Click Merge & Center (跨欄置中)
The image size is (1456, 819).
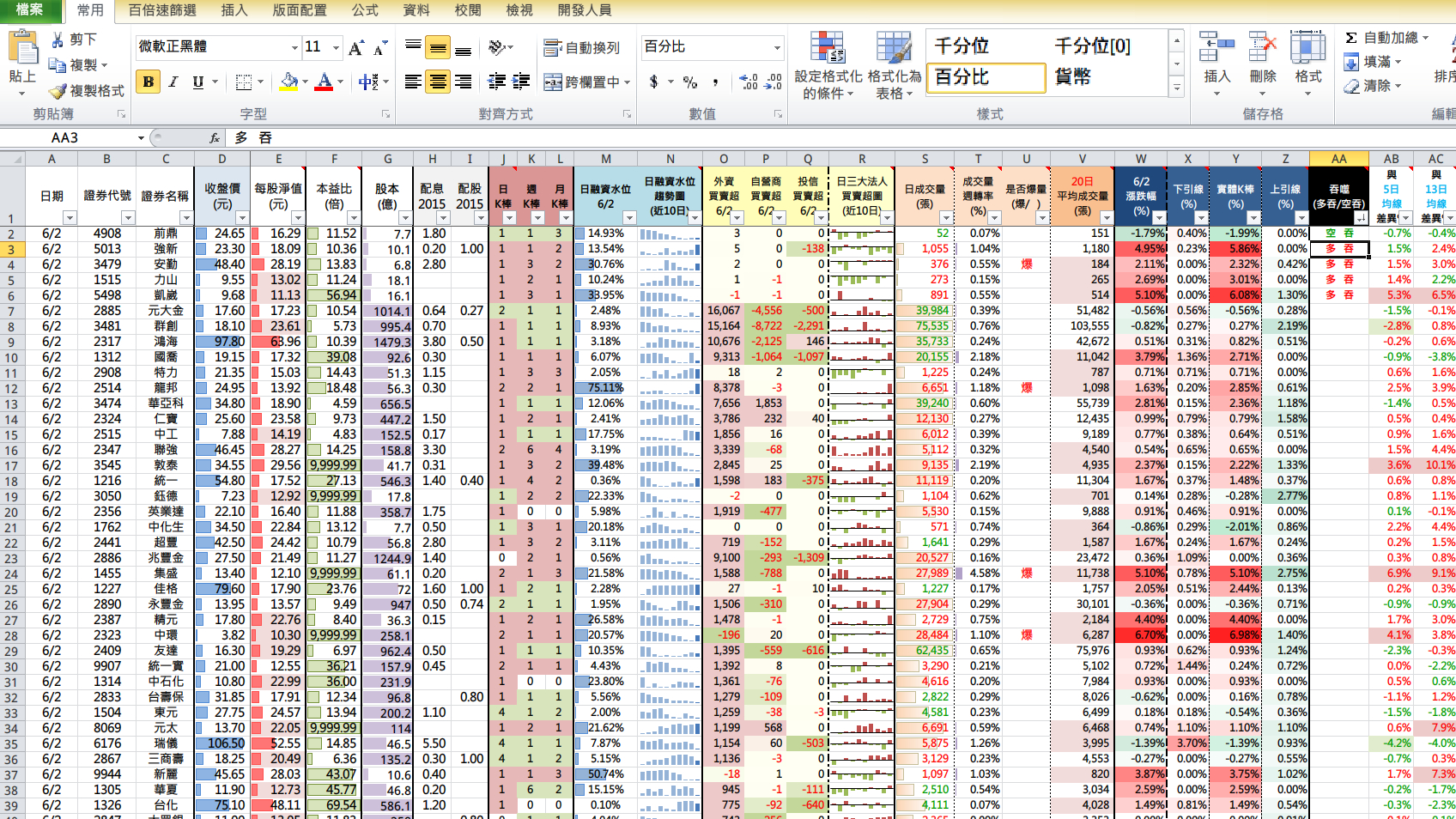coord(581,82)
